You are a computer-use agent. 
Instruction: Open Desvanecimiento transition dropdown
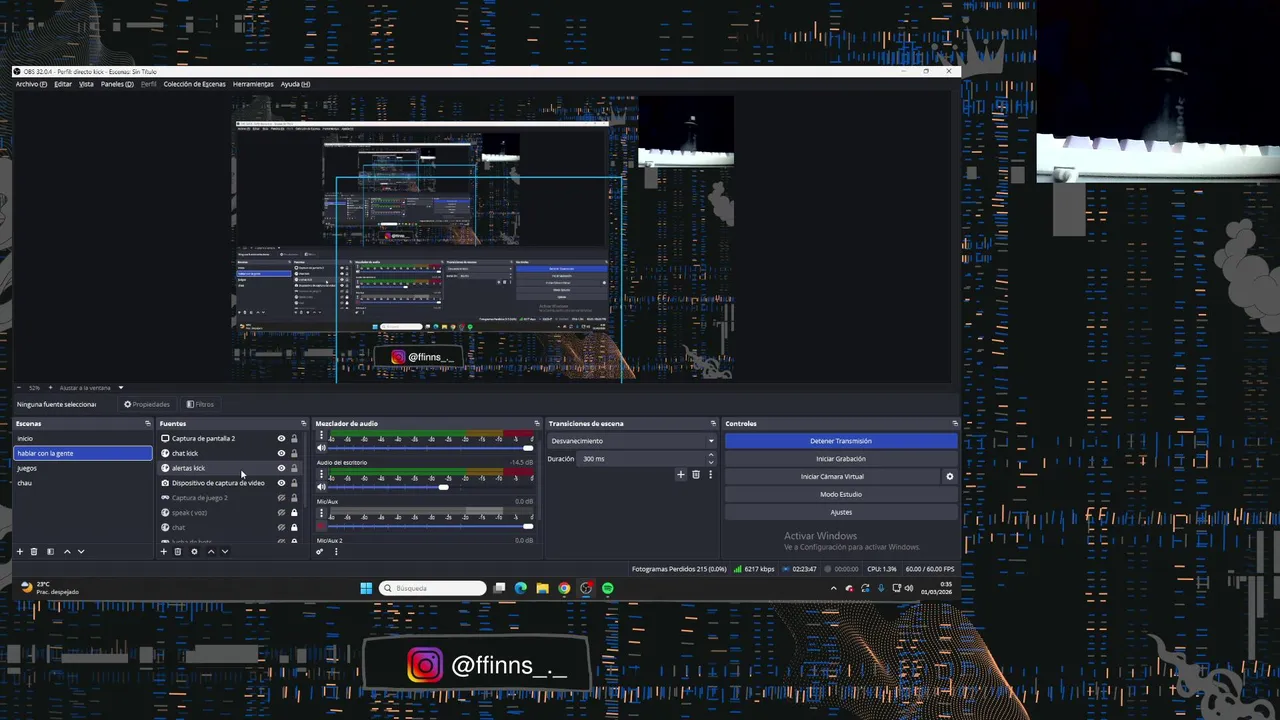632,441
